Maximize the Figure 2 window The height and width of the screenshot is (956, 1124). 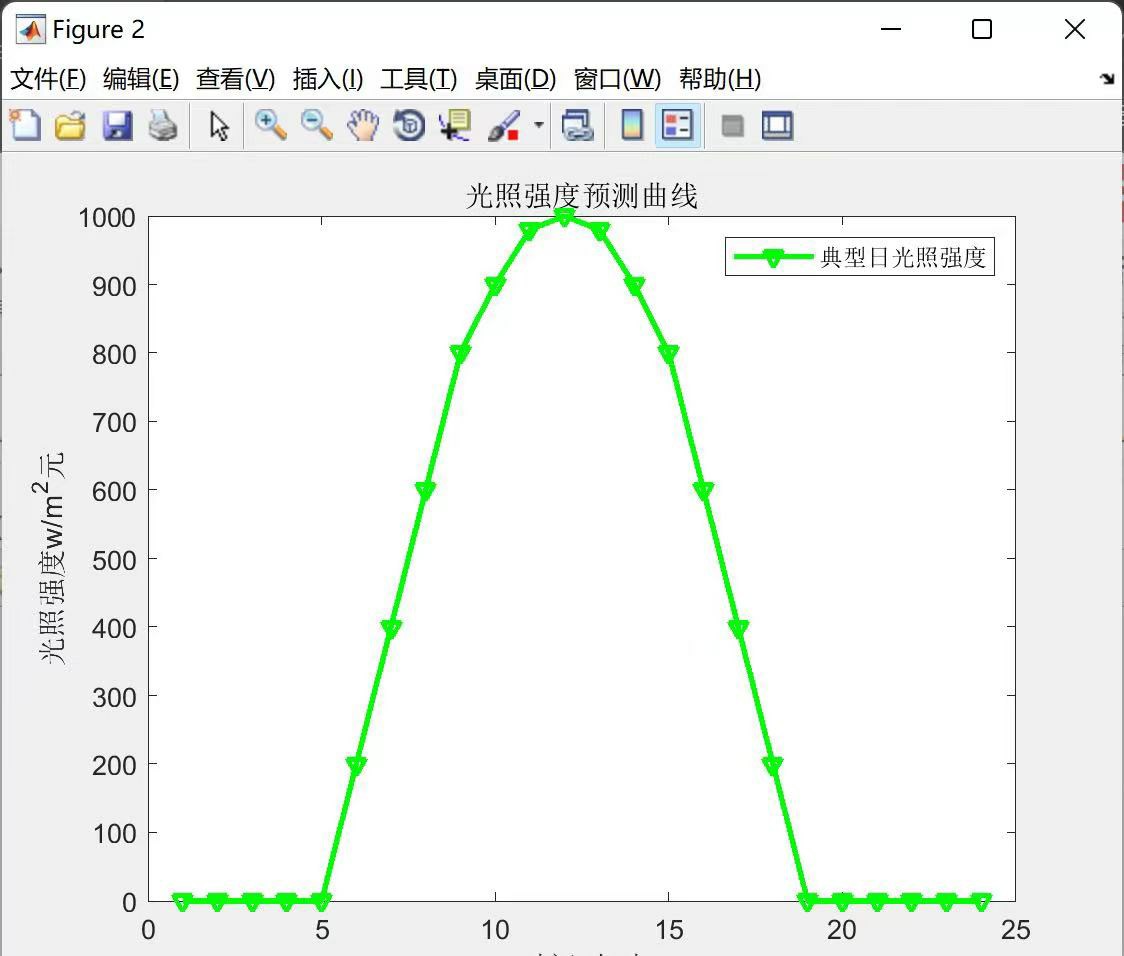(982, 29)
